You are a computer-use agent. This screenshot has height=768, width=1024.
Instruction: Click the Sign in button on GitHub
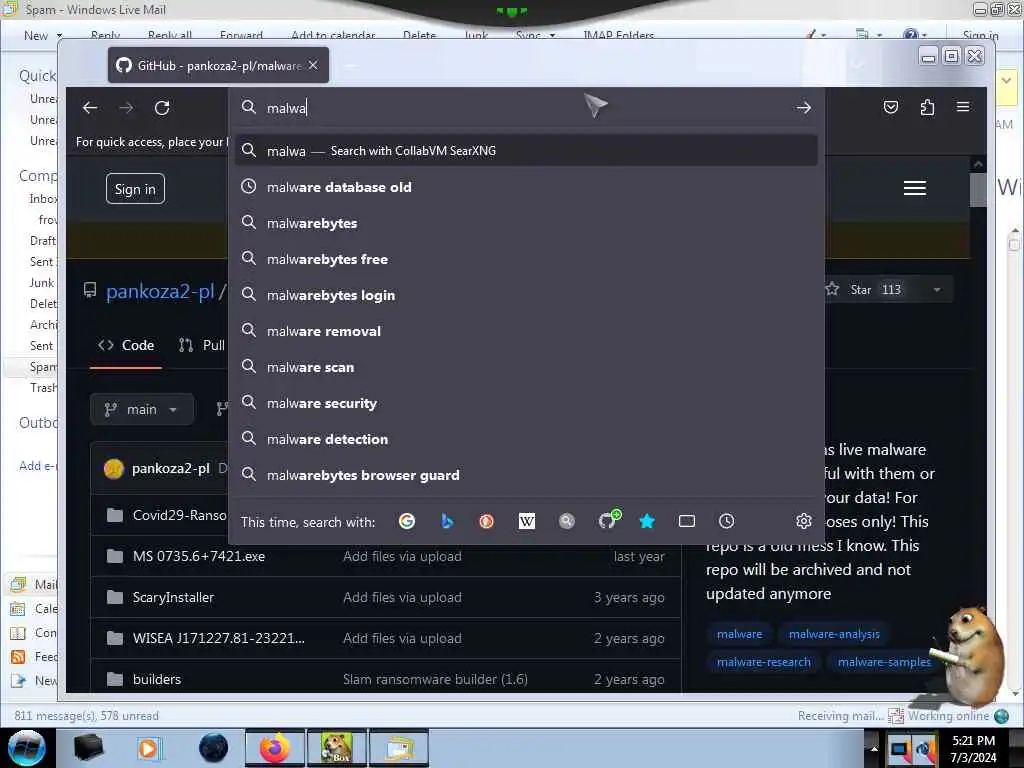(135, 189)
